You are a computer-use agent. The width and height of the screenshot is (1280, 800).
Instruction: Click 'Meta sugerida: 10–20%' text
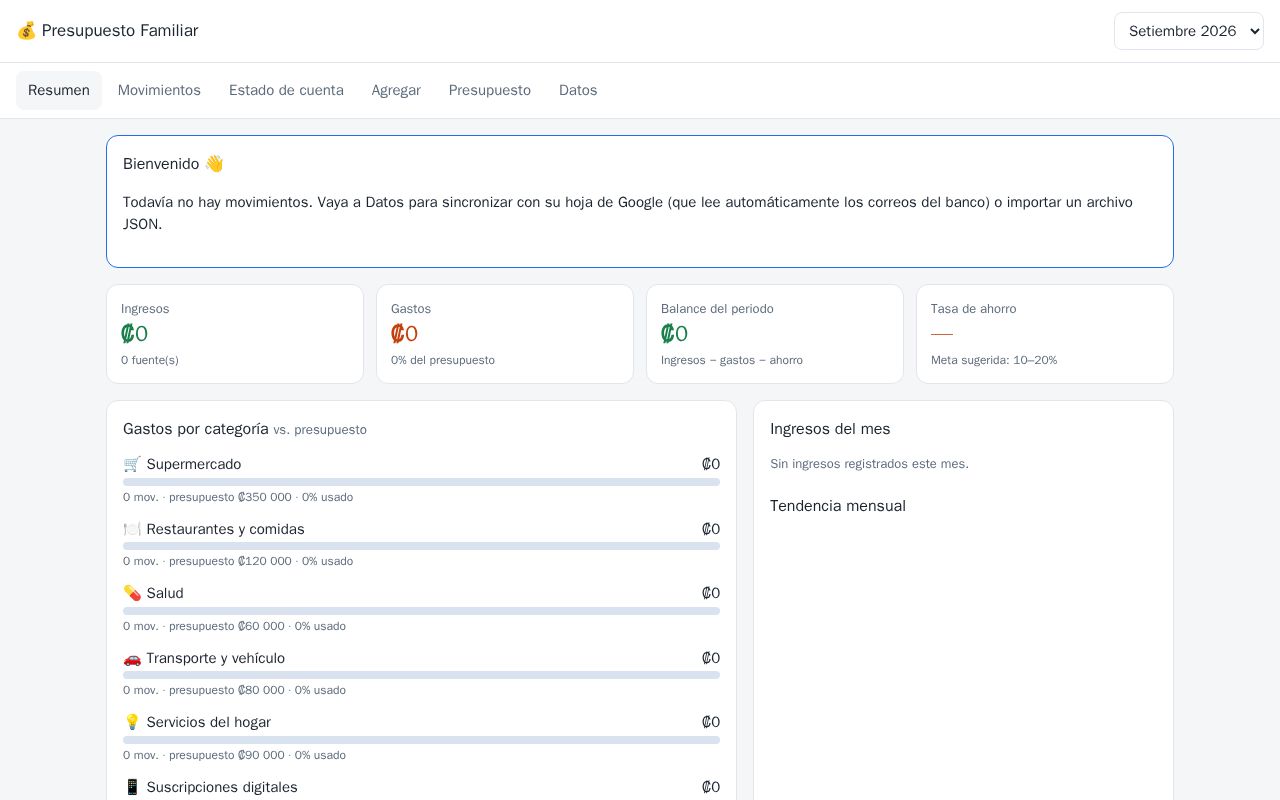coord(994,360)
